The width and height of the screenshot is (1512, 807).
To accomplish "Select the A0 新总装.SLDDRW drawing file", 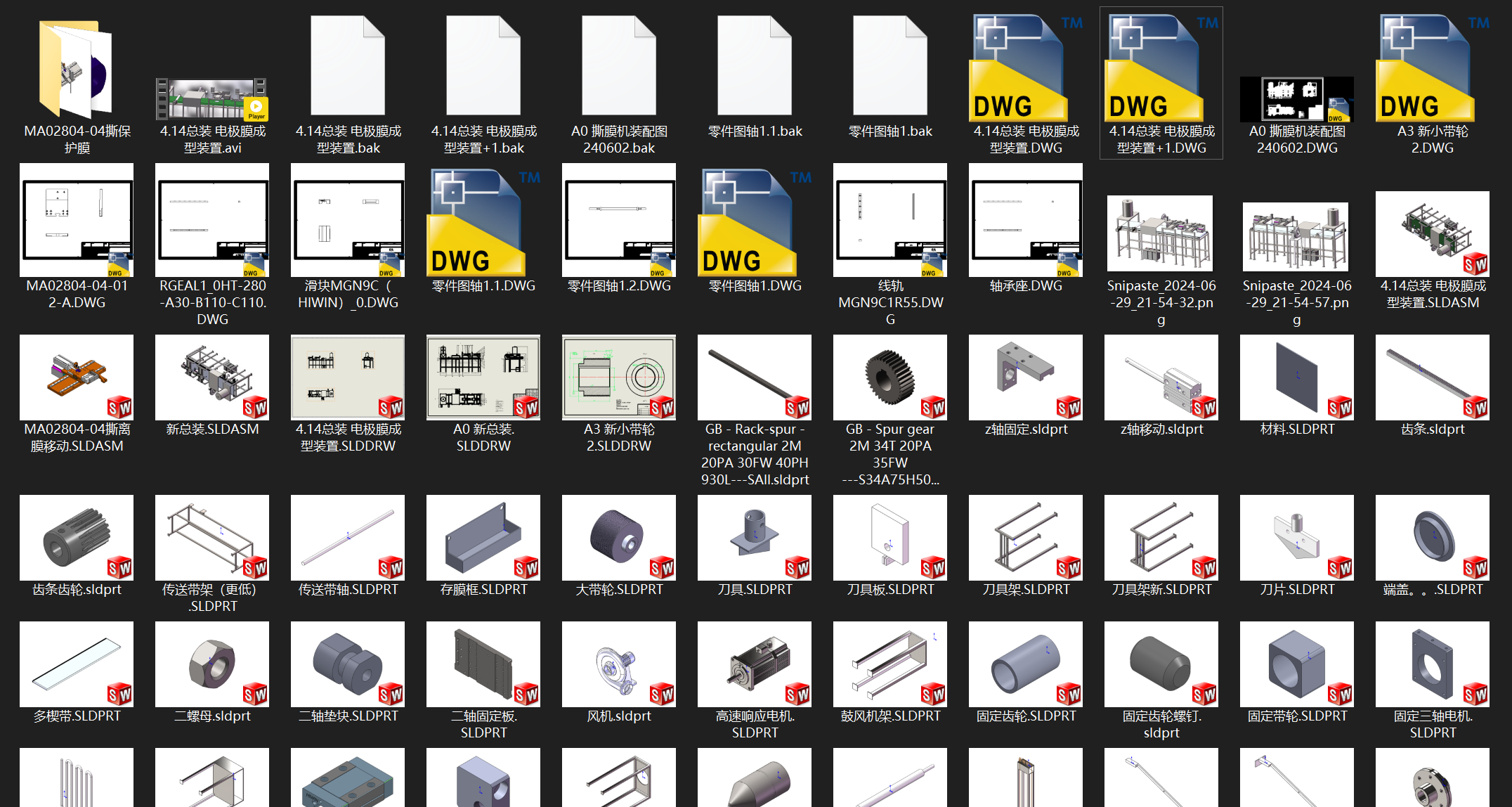I will [483, 378].
